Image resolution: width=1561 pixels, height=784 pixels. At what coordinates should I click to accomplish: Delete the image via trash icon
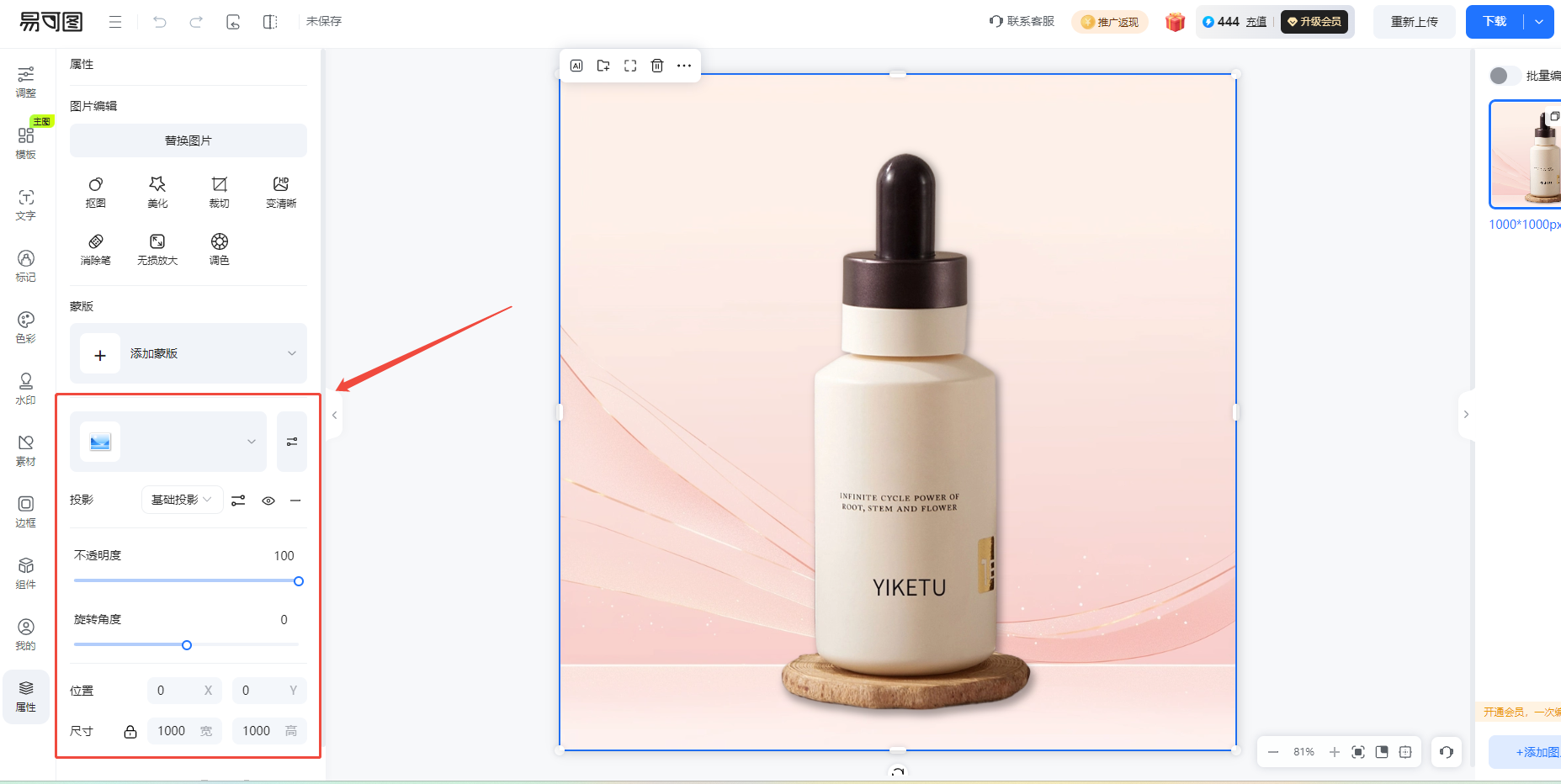(657, 66)
